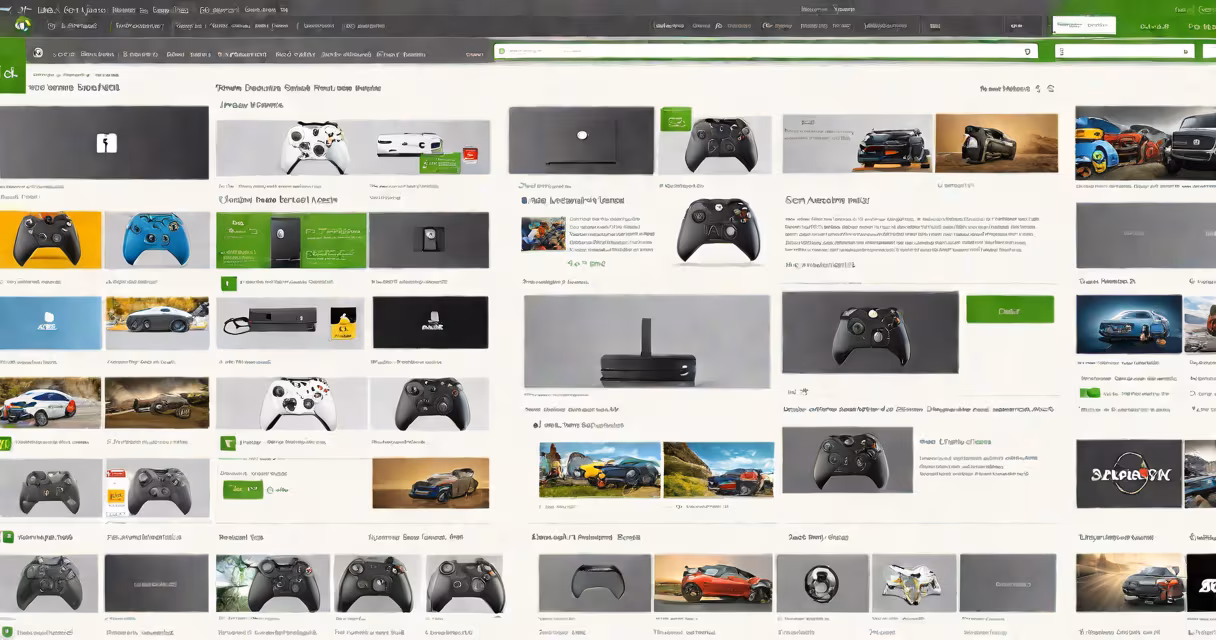Open the blue tile with white logo
Screen dimensions: 1216x640
(51, 323)
